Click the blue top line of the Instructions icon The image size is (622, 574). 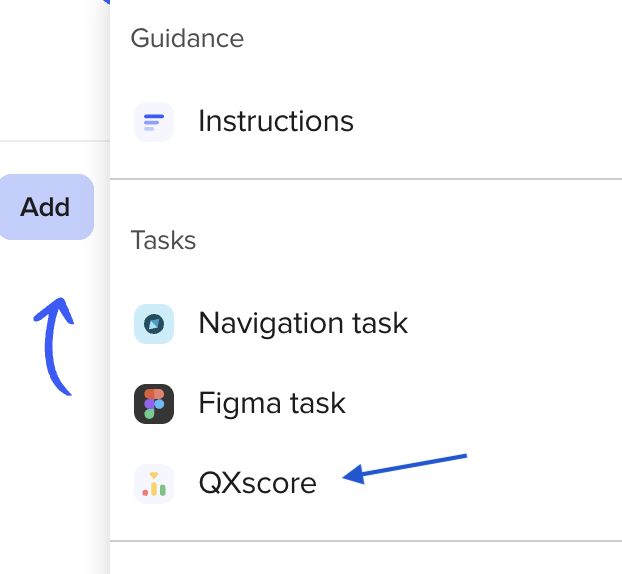[x=154, y=117]
